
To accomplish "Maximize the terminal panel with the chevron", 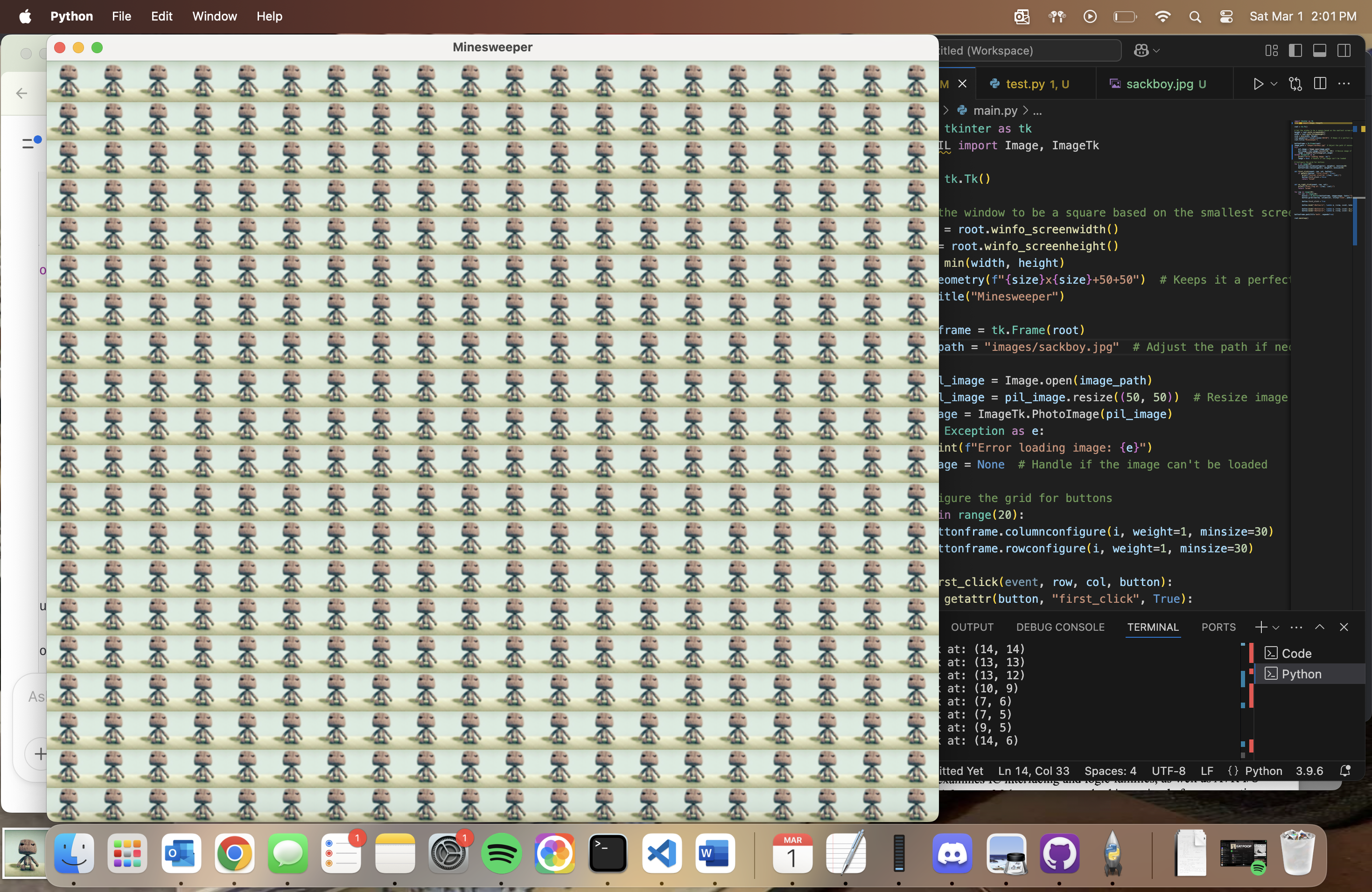I will (x=1320, y=627).
